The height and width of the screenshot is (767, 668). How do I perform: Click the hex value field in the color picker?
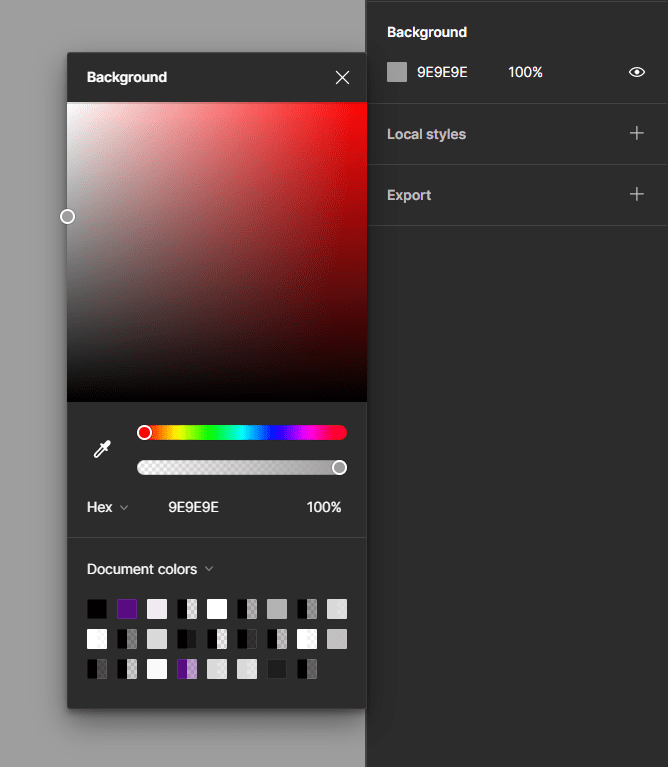[194, 508]
